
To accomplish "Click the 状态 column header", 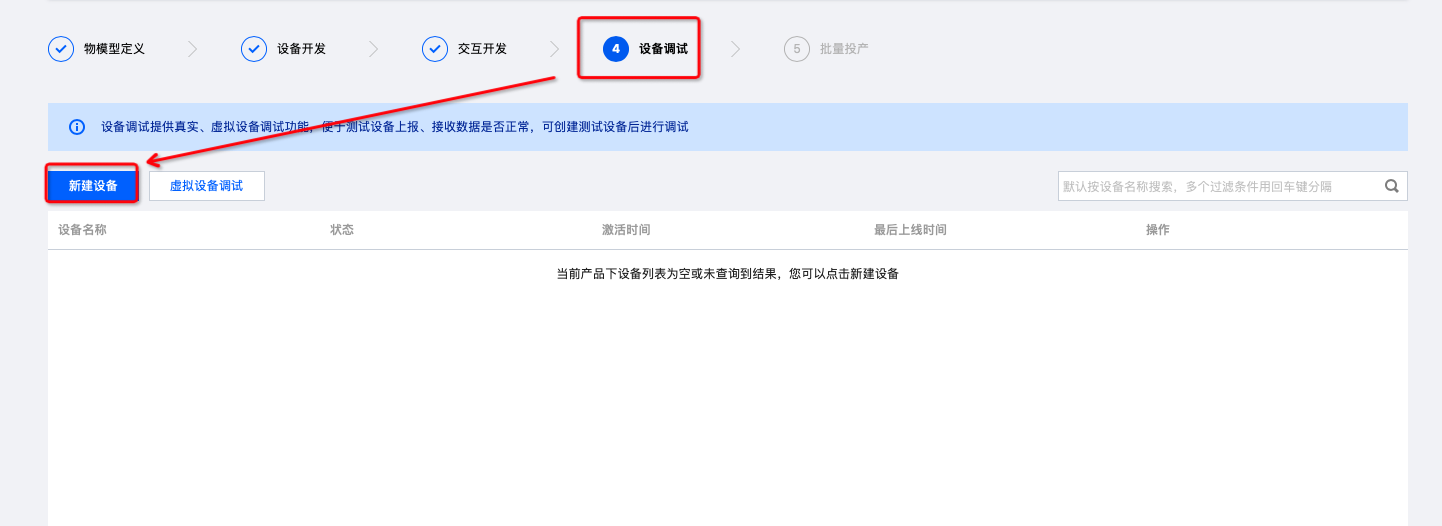I will click(x=342, y=230).
